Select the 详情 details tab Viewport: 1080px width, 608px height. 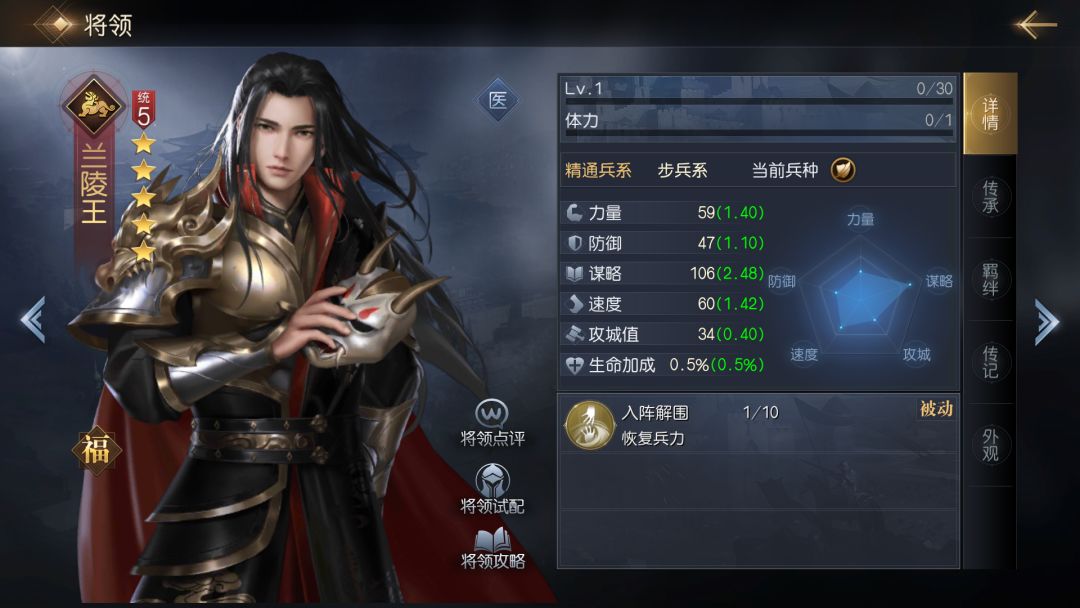coord(990,114)
